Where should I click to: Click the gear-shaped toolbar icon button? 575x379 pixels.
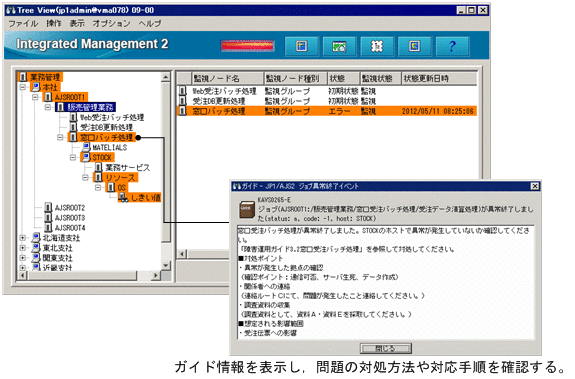tap(377, 46)
